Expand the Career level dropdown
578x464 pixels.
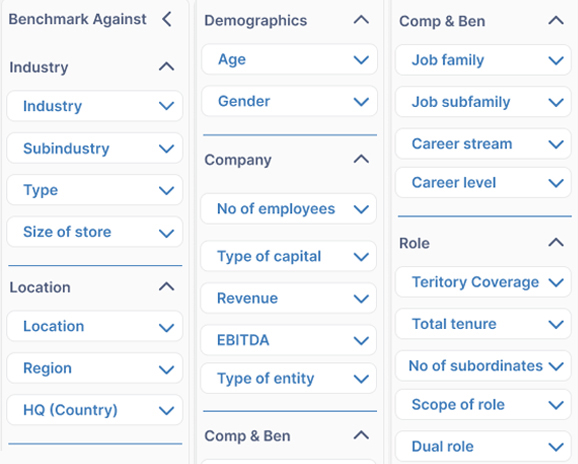(x=483, y=183)
